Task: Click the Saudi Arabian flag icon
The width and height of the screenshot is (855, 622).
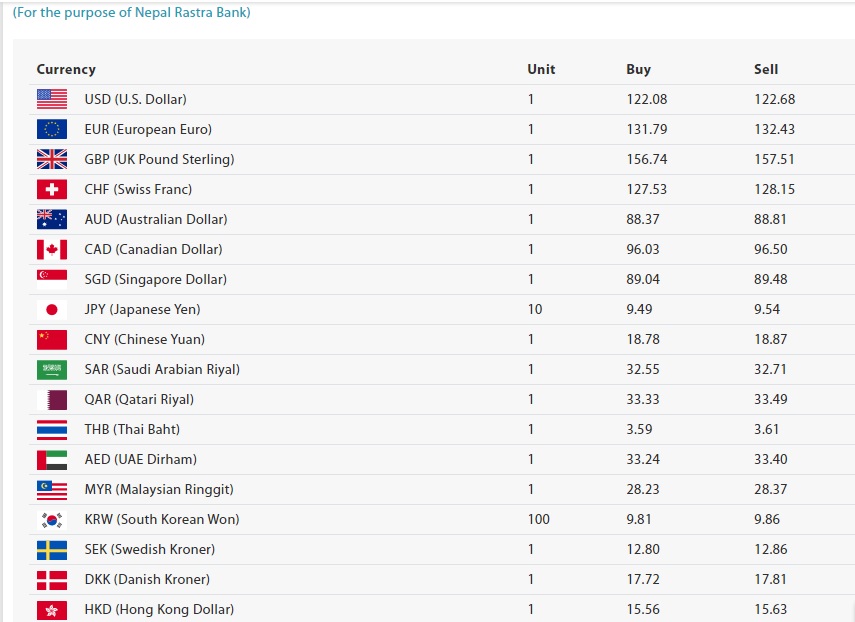Action: pyautogui.click(x=52, y=369)
